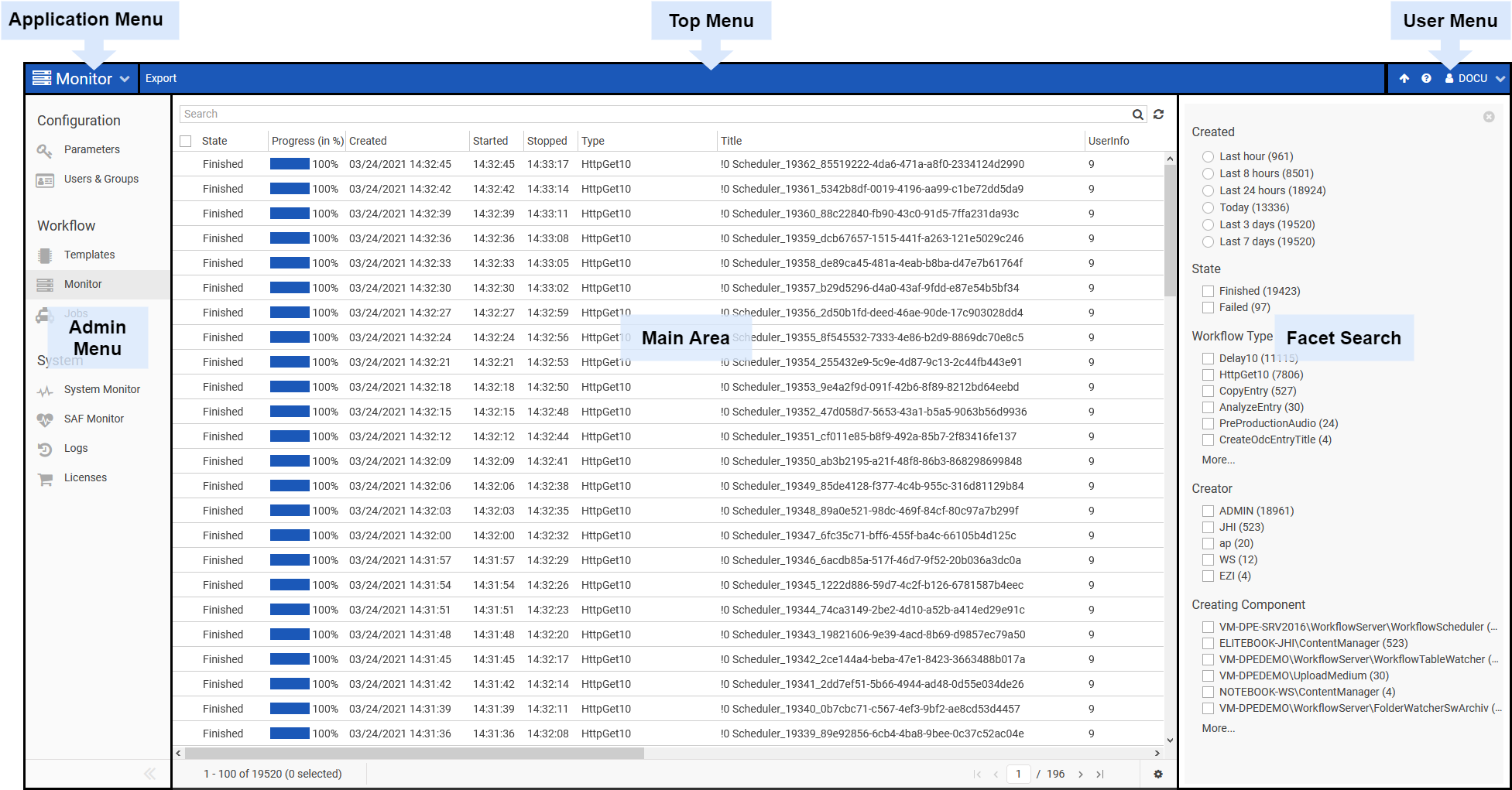Open the help question mark icon
This screenshot has width=1512, height=790.
(1426, 79)
